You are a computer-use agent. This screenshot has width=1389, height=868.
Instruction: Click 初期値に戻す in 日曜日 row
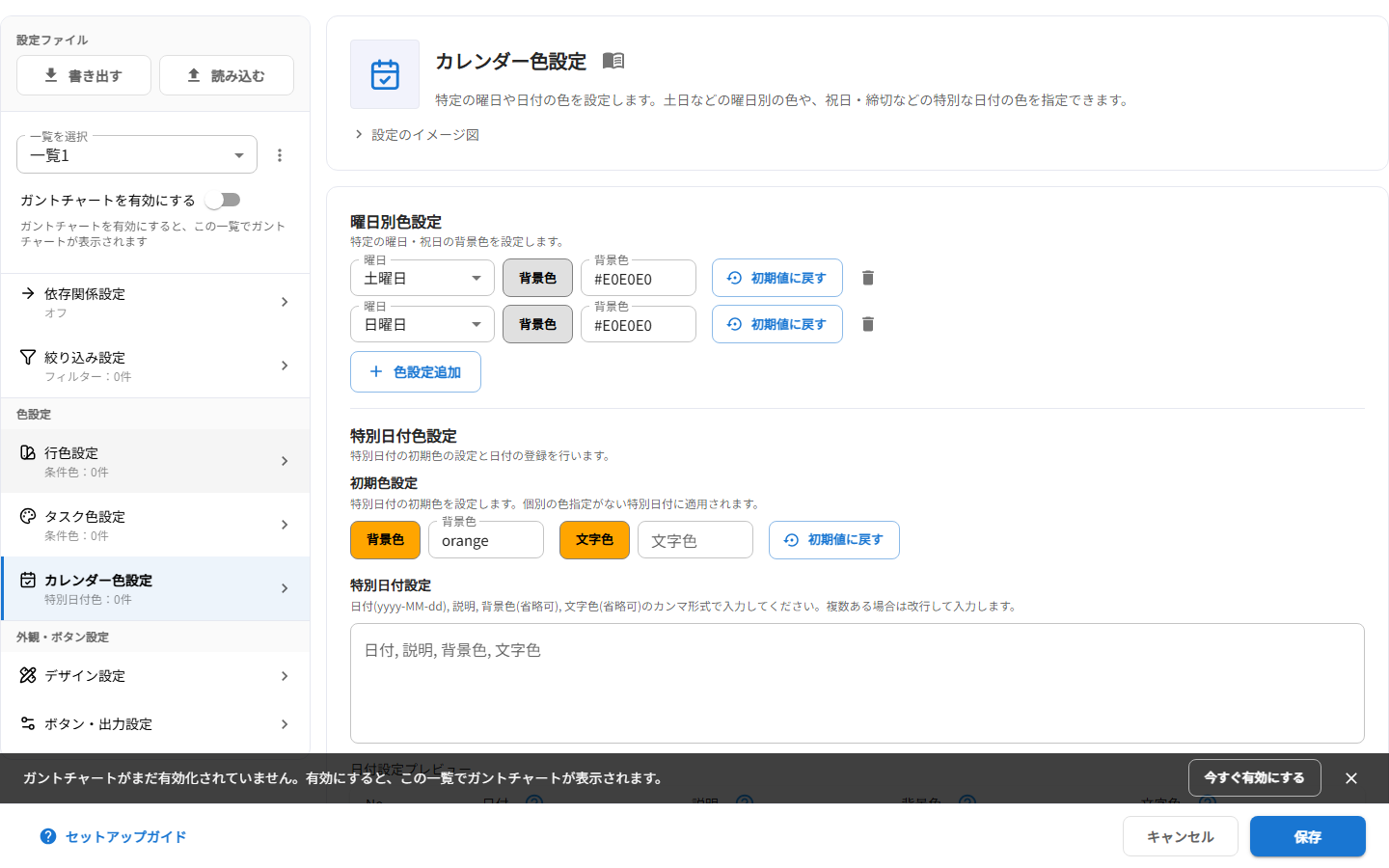(x=777, y=324)
